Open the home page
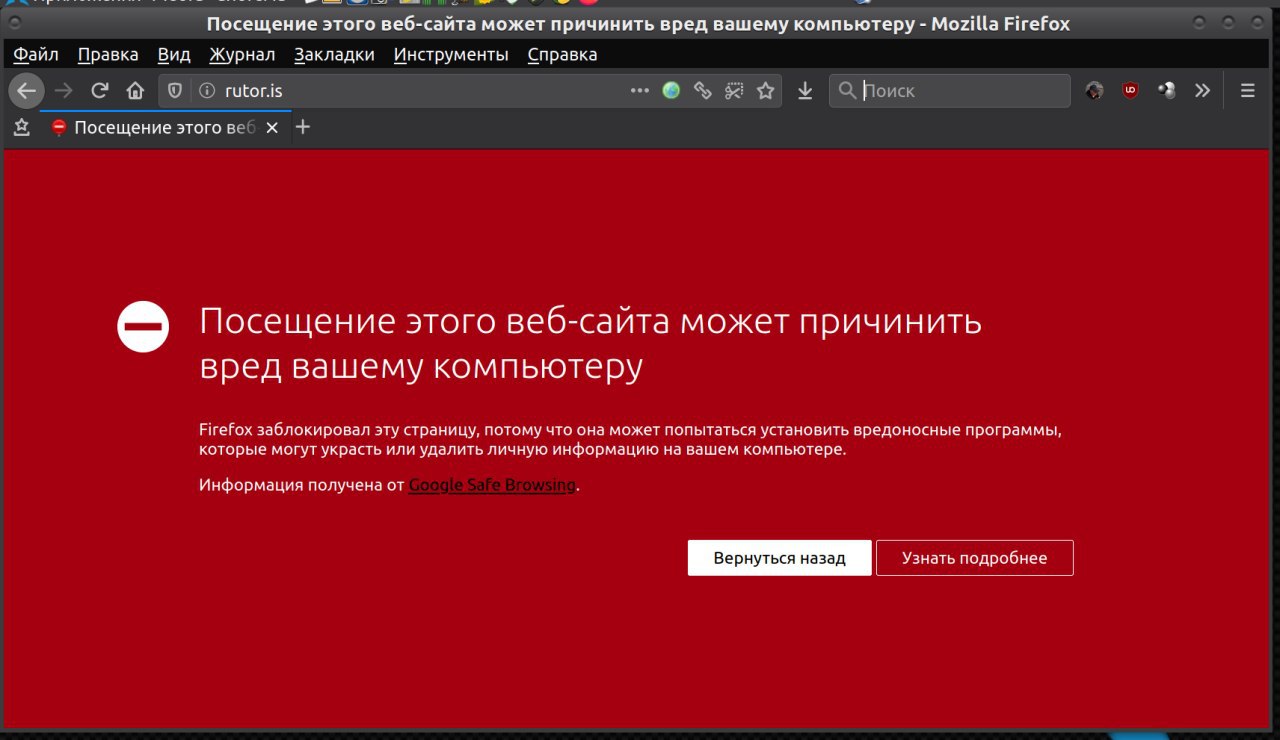This screenshot has width=1280, height=740. (x=135, y=91)
